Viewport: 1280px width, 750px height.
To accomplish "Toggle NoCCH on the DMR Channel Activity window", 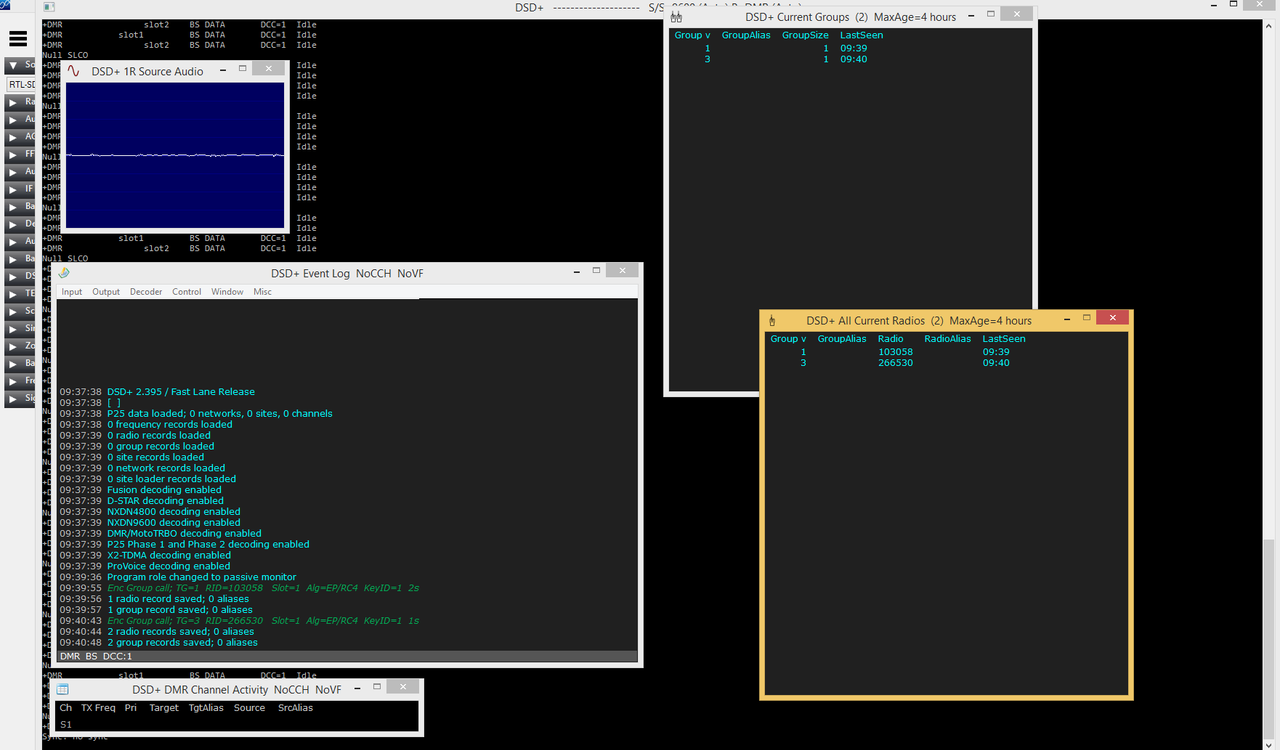I will pos(291,689).
